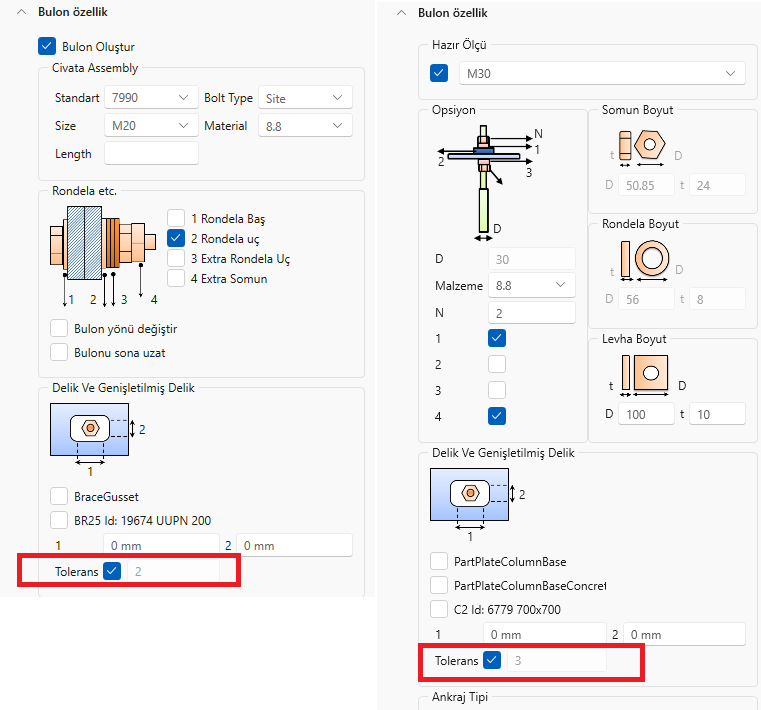This screenshot has height=710, width=761.
Task: Toggle Bulon yönü değiştir option
Action: [x=60, y=328]
